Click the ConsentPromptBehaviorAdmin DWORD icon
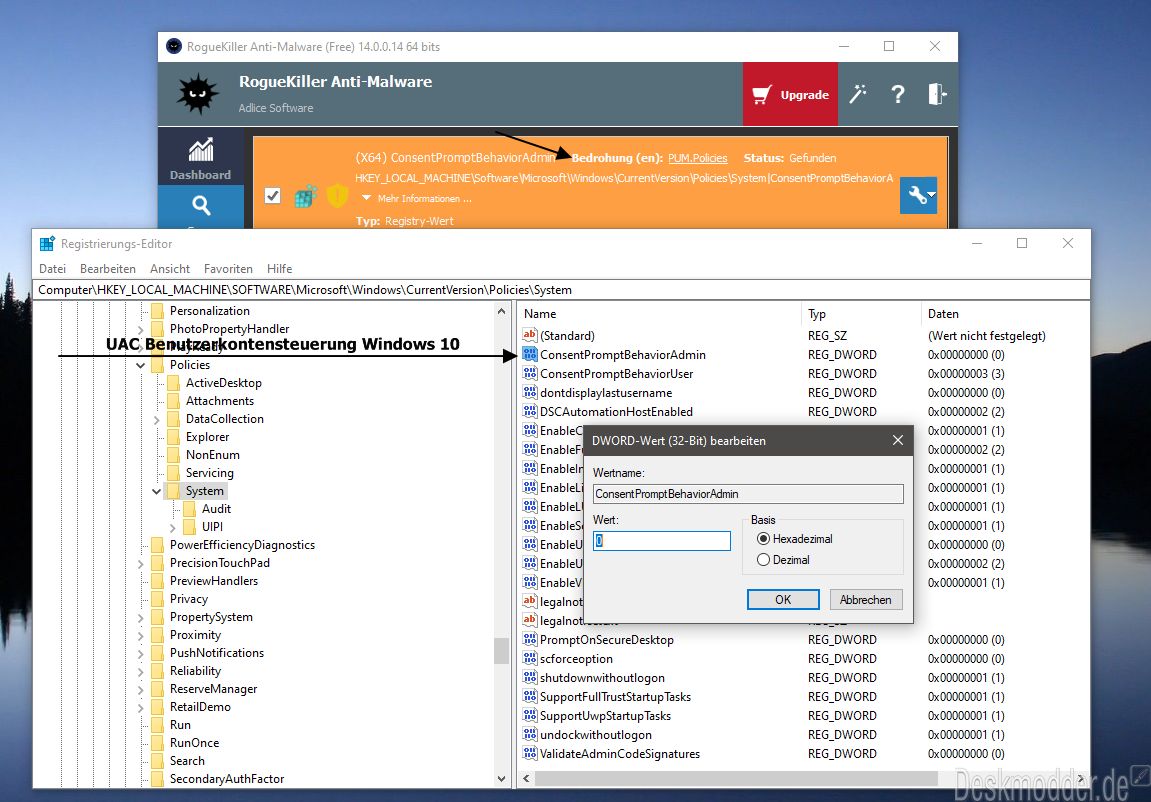Screen dimensions: 1151x802 tap(529, 354)
